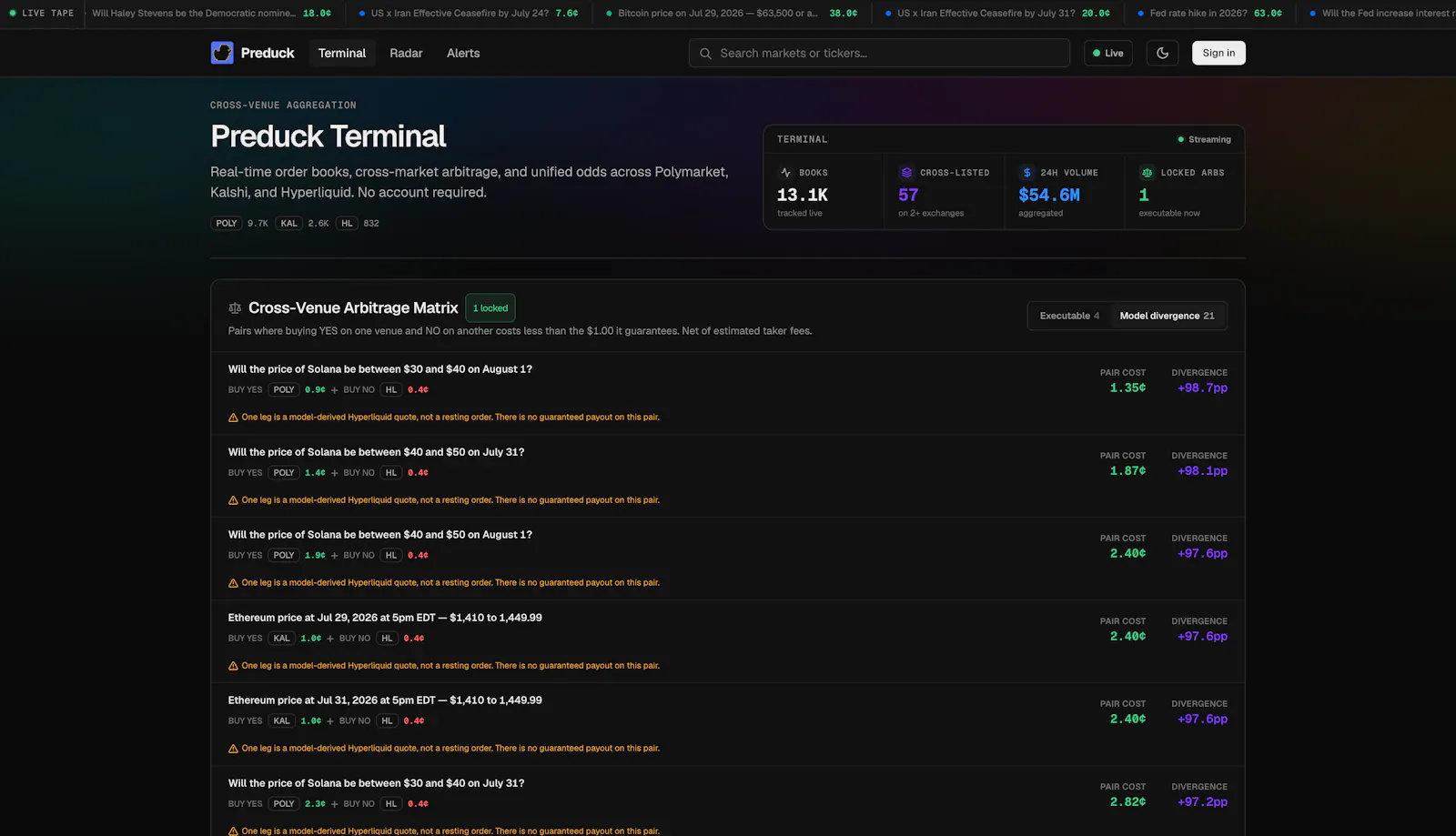Click pair cost 2.82¢ value
Image resolution: width=1456 pixels, height=836 pixels.
[1127, 802]
